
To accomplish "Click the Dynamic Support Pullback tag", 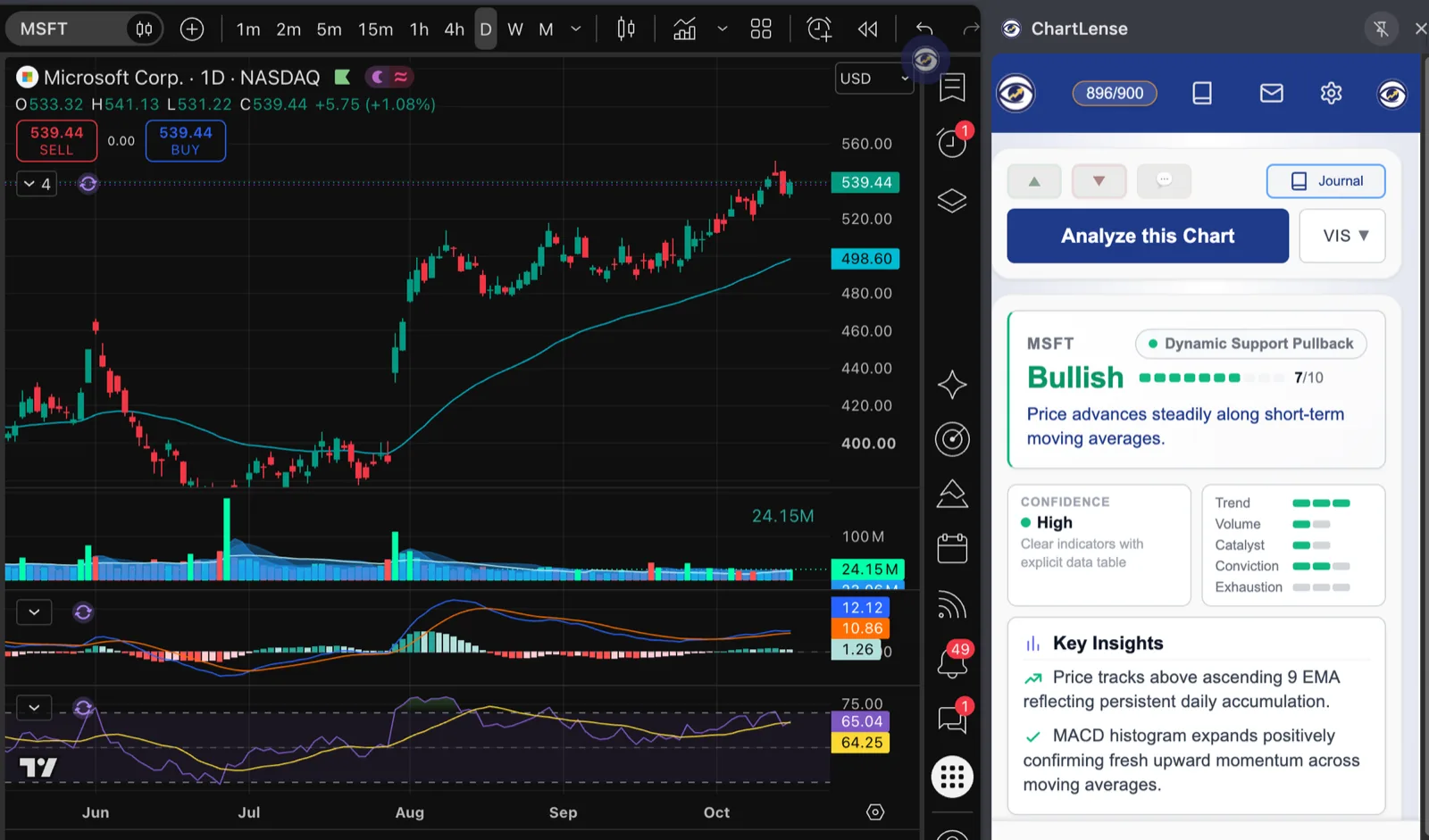I will click(1250, 344).
